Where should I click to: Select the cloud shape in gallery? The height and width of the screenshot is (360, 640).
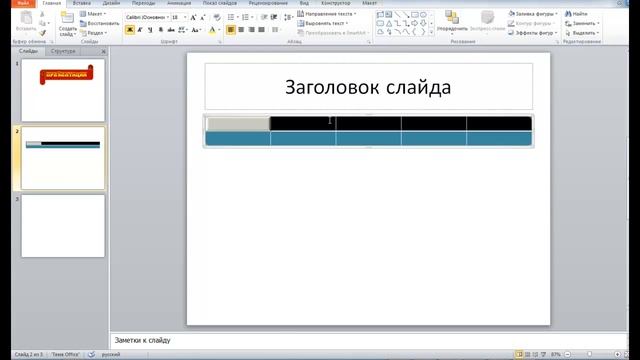pos(380,32)
